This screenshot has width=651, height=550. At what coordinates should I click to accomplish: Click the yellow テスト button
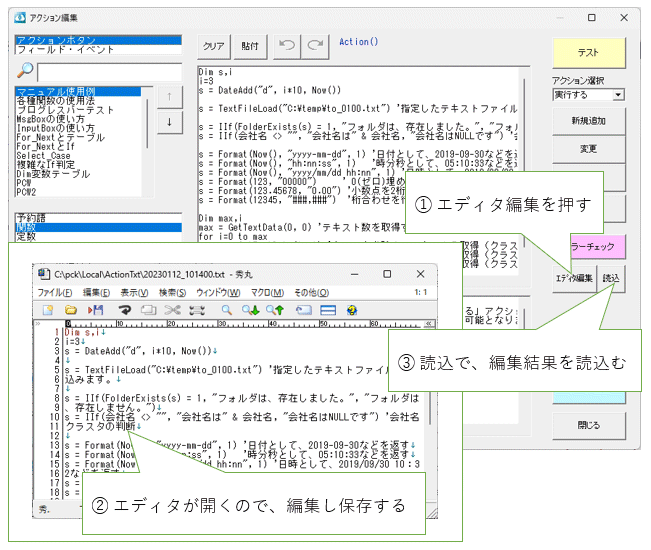(588, 52)
